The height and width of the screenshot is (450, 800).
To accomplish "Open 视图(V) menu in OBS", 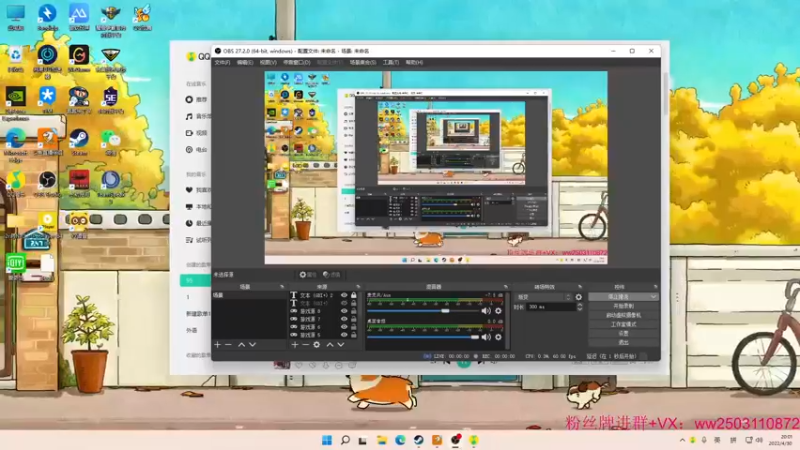I will click(268, 62).
